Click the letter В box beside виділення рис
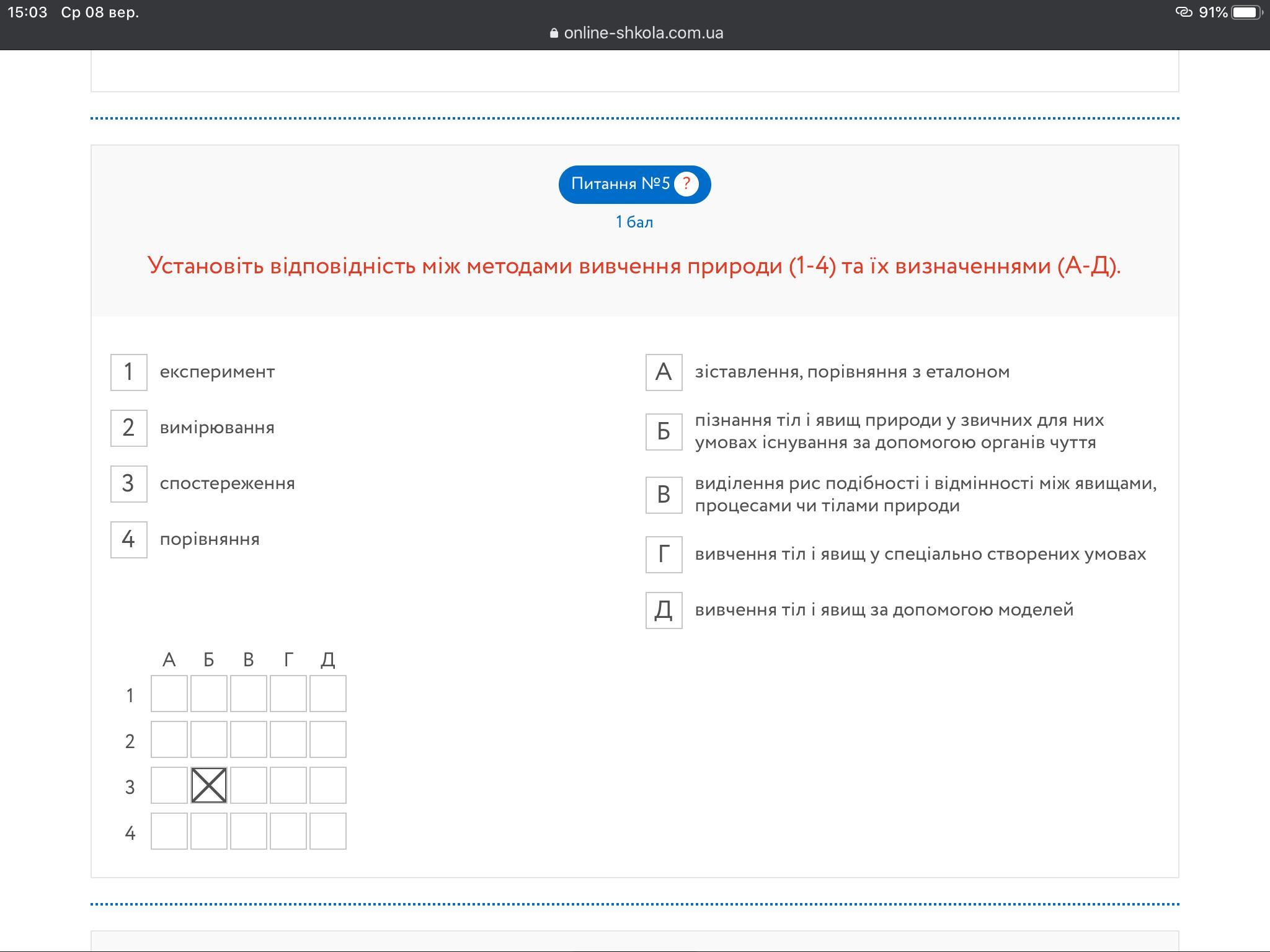 click(664, 495)
